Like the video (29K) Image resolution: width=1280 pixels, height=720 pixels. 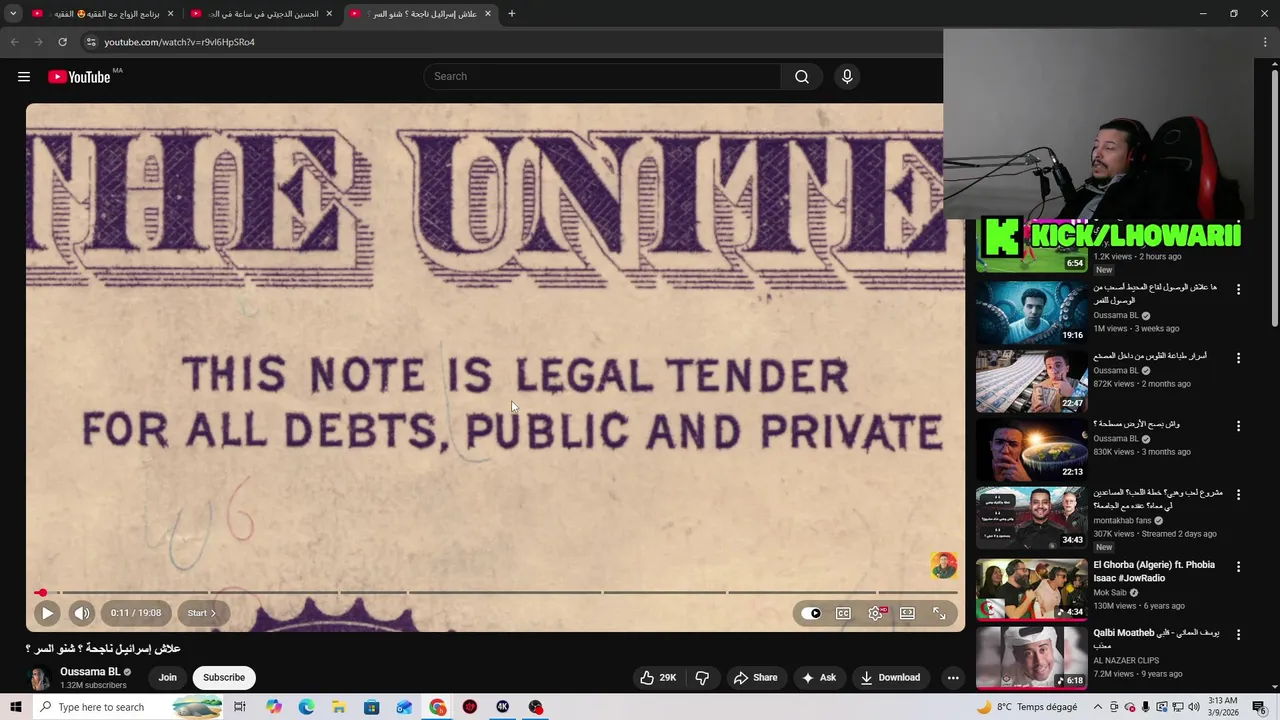658,677
